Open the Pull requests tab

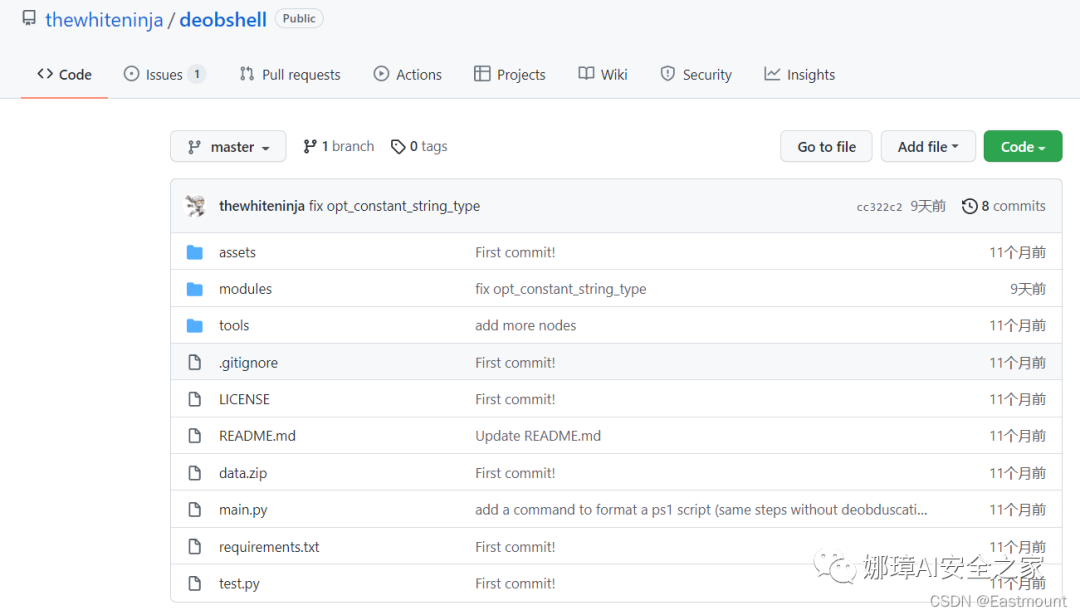click(x=290, y=74)
